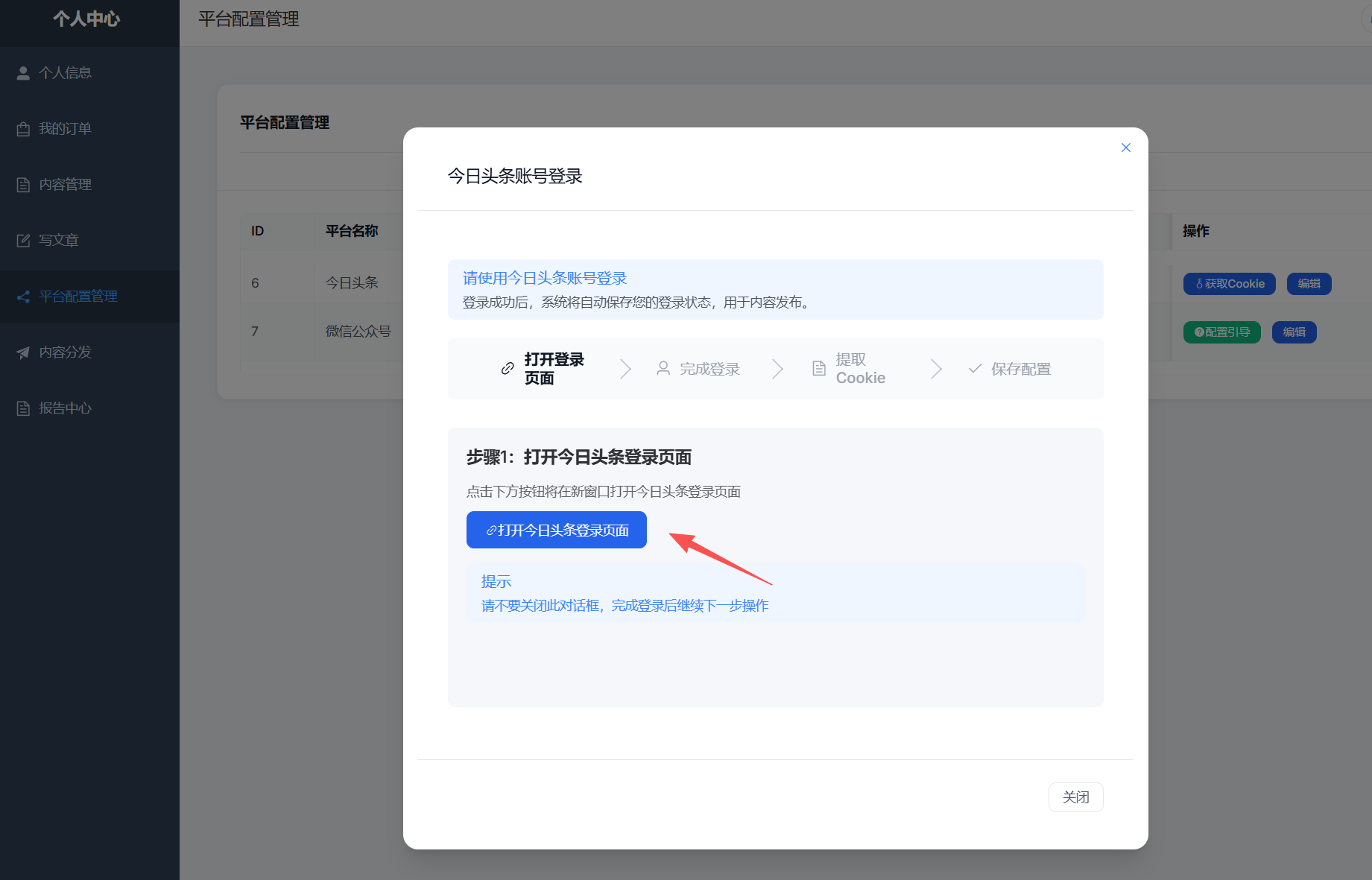The width and height of the screenshot is (1372, 880).
Task: Click the 报告中心 report icon
Action: (23, 408)
